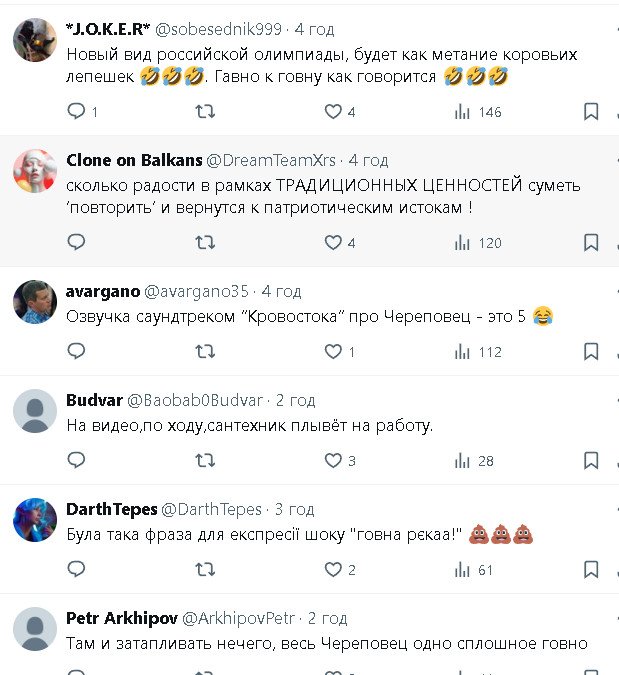Open the @Baobab0Budvar handle
This screenshot has width=619, height=675.
[194, 400]
